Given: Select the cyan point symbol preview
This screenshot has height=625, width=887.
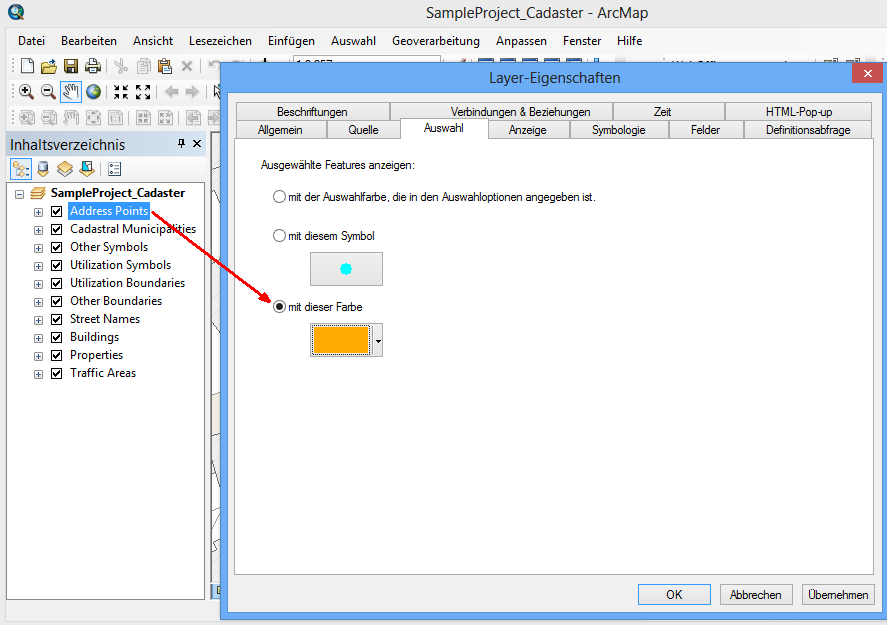Looking at the screenshot, I should click(346, 268).
